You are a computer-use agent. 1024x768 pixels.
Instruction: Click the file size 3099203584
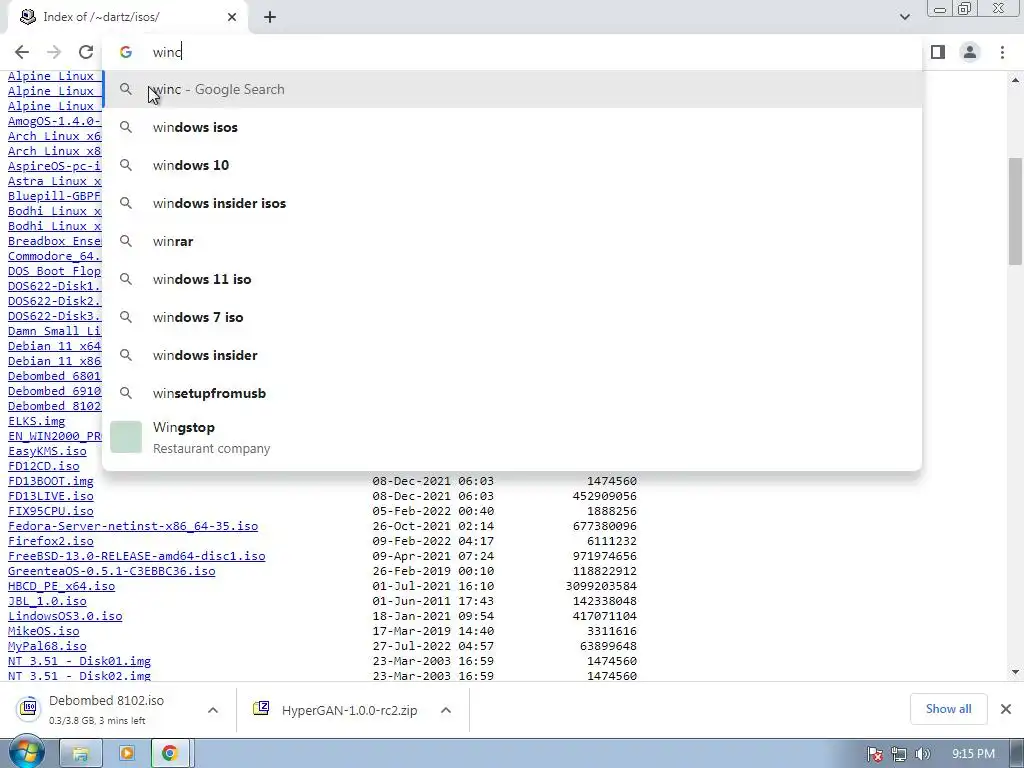click(601, 586)
